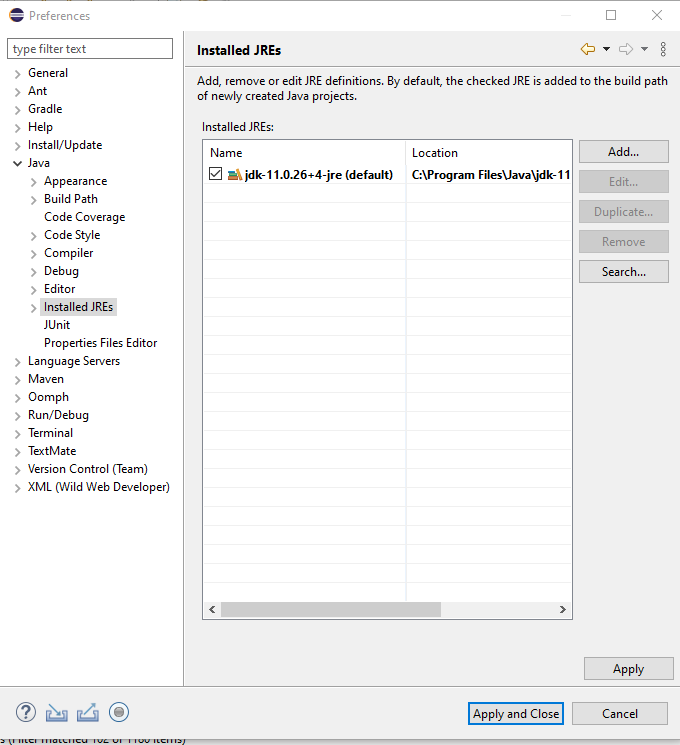This screenshot has height=745, width=680.
Task: Click the Export preferences icon
Action: point(88,712)
